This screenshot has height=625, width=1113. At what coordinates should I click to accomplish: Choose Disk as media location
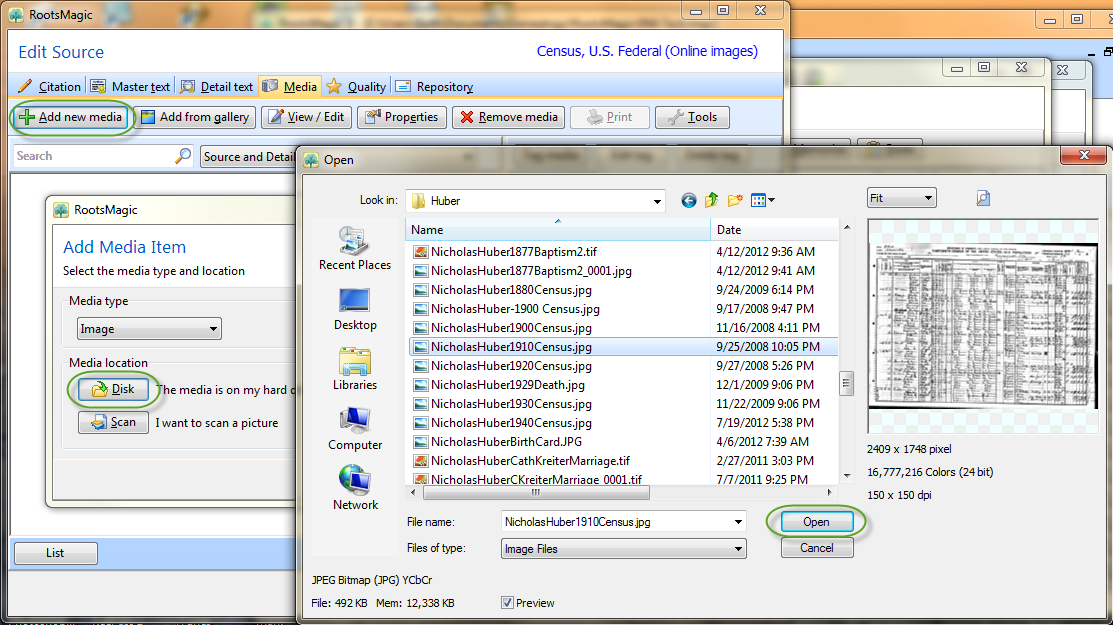click(114, 389)
